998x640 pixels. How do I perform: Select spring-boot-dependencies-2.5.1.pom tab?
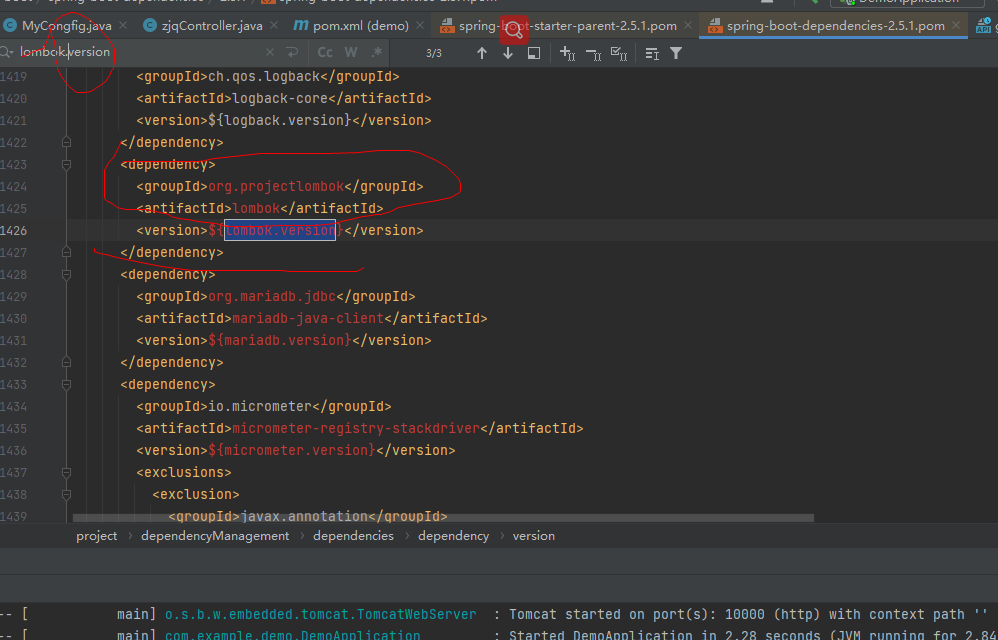coord(835,26)
